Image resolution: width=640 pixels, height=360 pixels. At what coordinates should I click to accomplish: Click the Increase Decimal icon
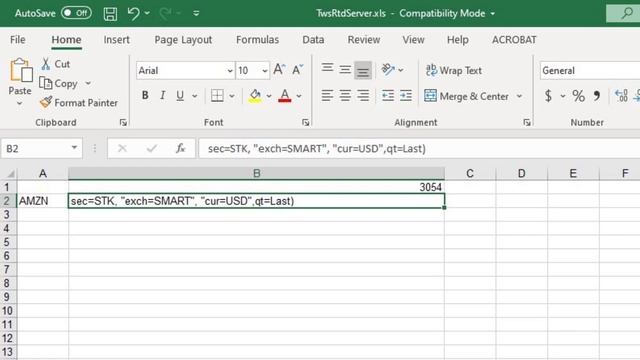pyautogui.click(x=621, y=96)
